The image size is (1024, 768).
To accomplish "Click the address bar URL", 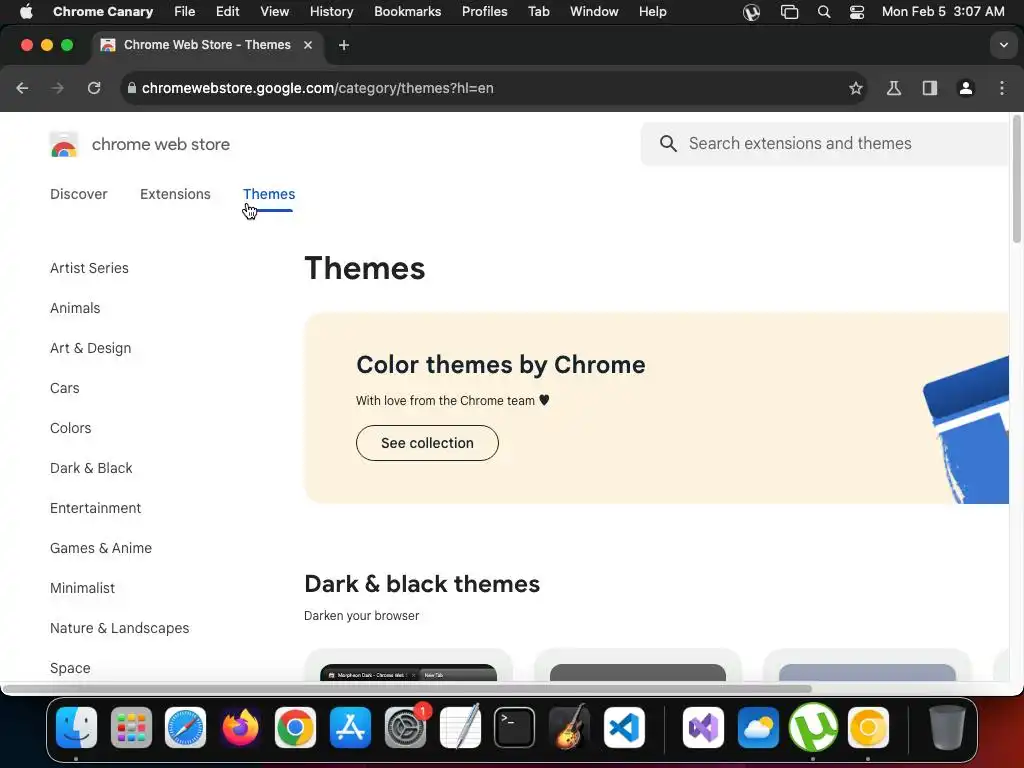I will pos(317,88).
